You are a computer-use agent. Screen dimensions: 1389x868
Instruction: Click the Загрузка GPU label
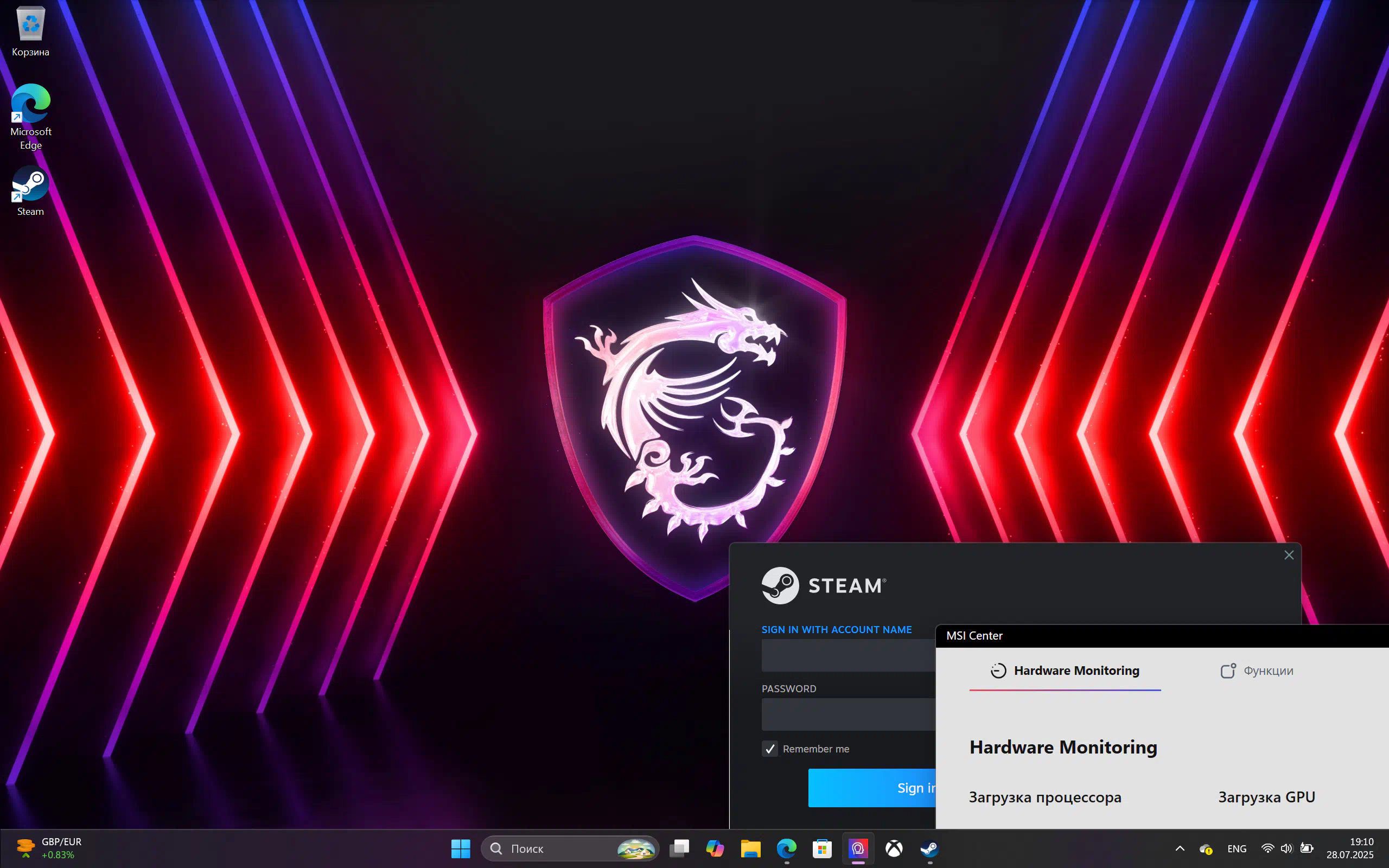coord(1267,797)
